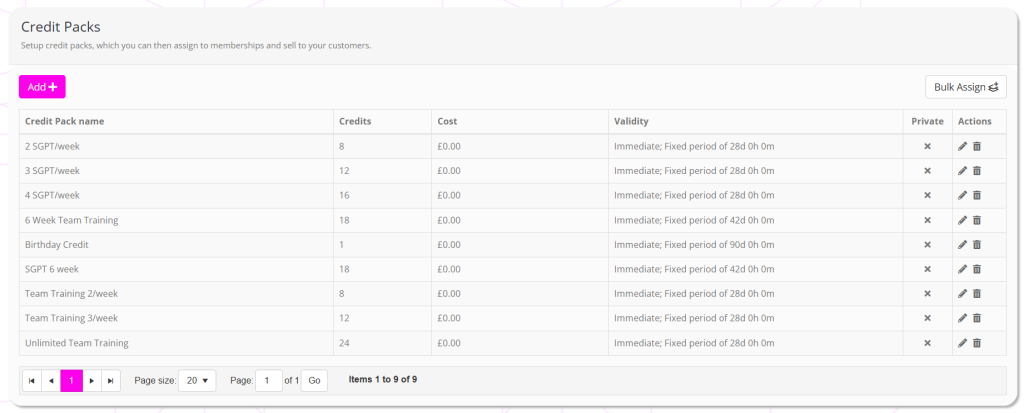Go to the first page arrow
Viewport: 1024px width, 413px height.
31,381
